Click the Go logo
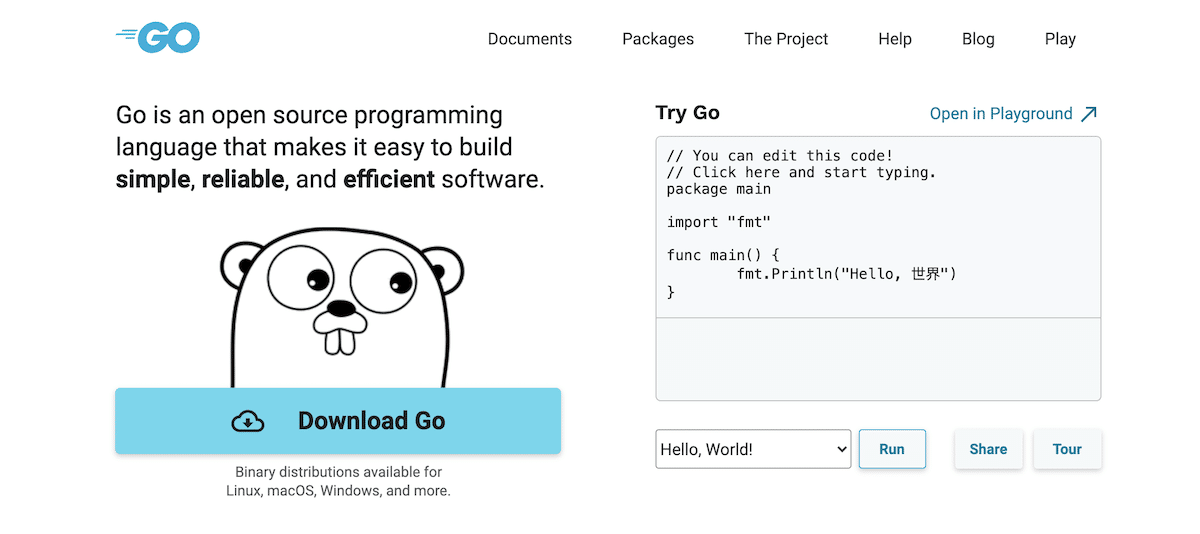This screenshot has width=1200, height=534. (x=158, y=38)
